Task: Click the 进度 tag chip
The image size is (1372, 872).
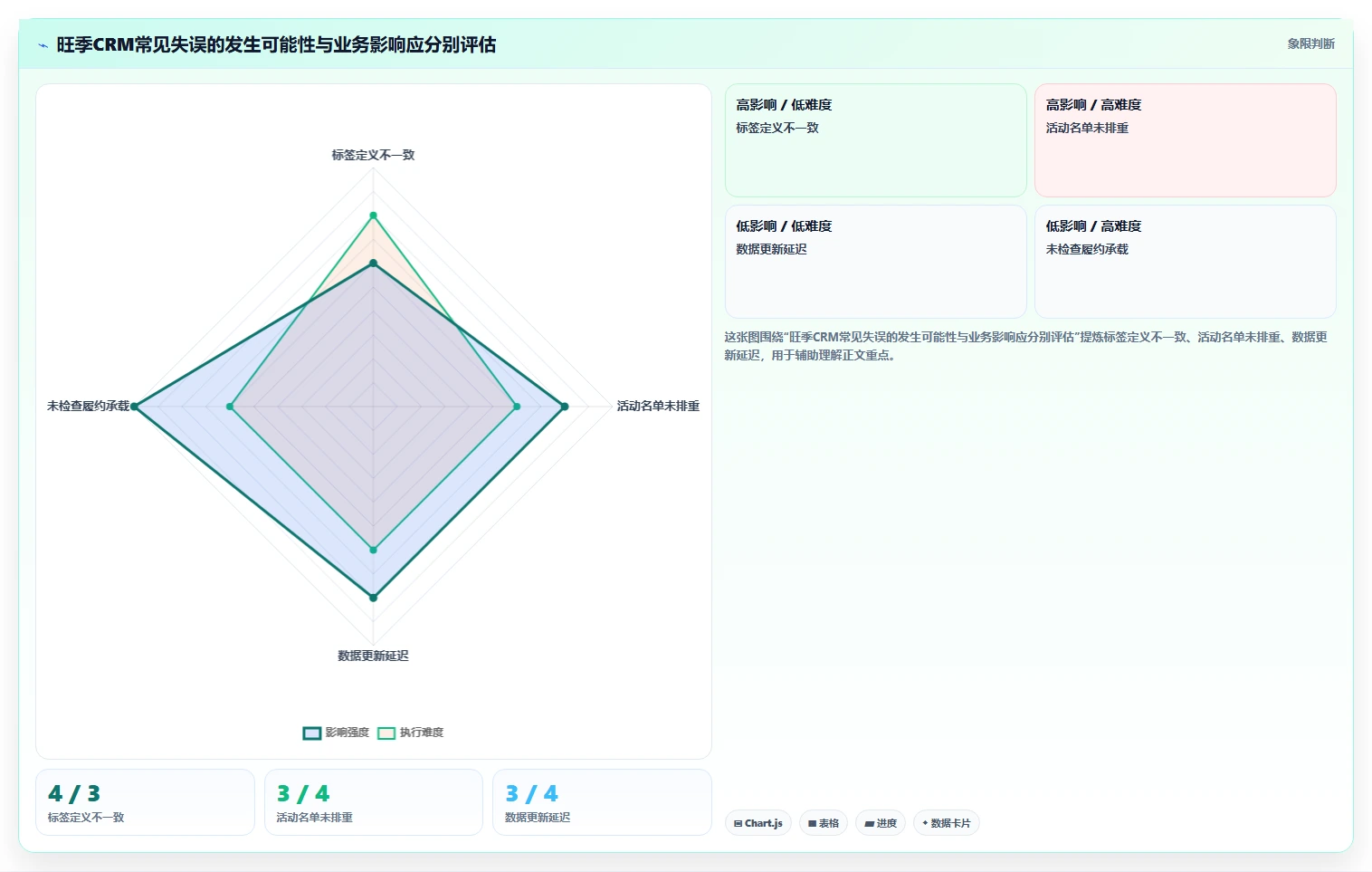Action: coord(881,823)
